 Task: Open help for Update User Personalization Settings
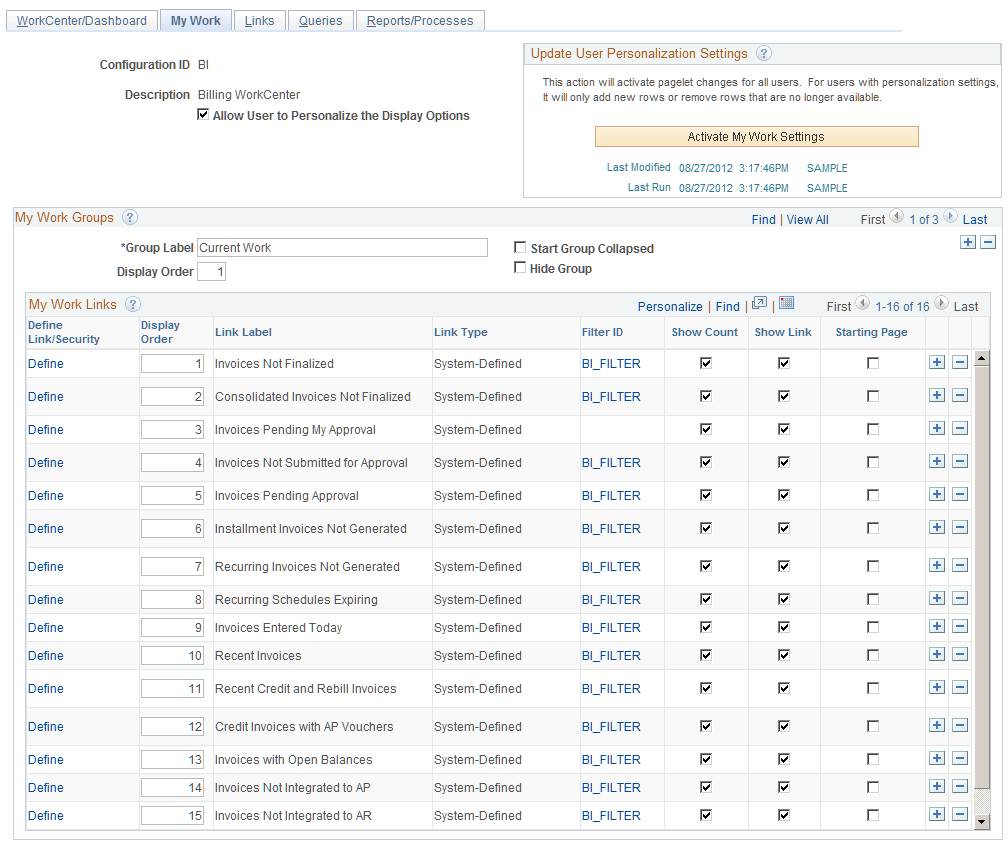pos(763,53)
